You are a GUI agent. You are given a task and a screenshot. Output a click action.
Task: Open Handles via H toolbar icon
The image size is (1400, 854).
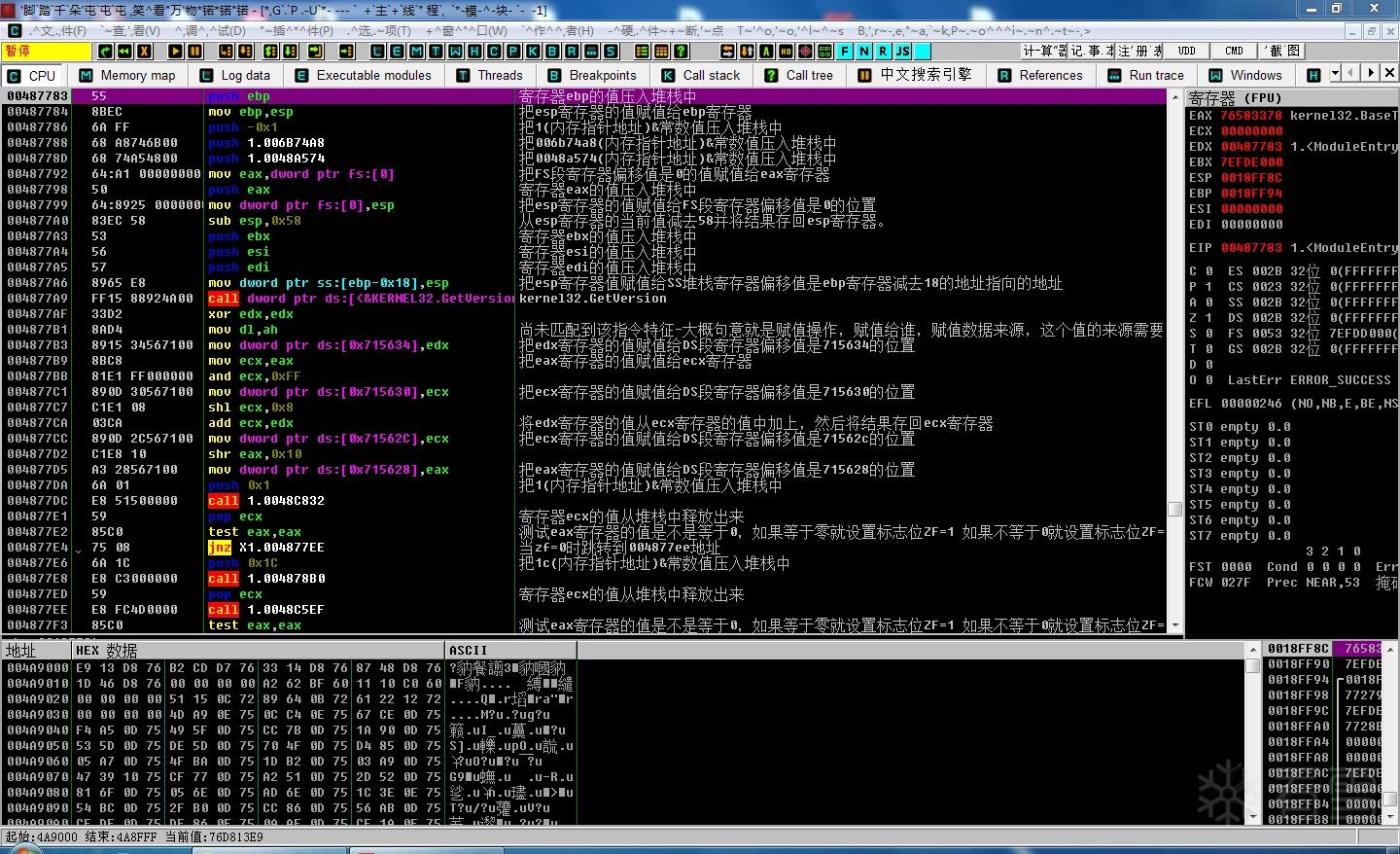(474, 51)
